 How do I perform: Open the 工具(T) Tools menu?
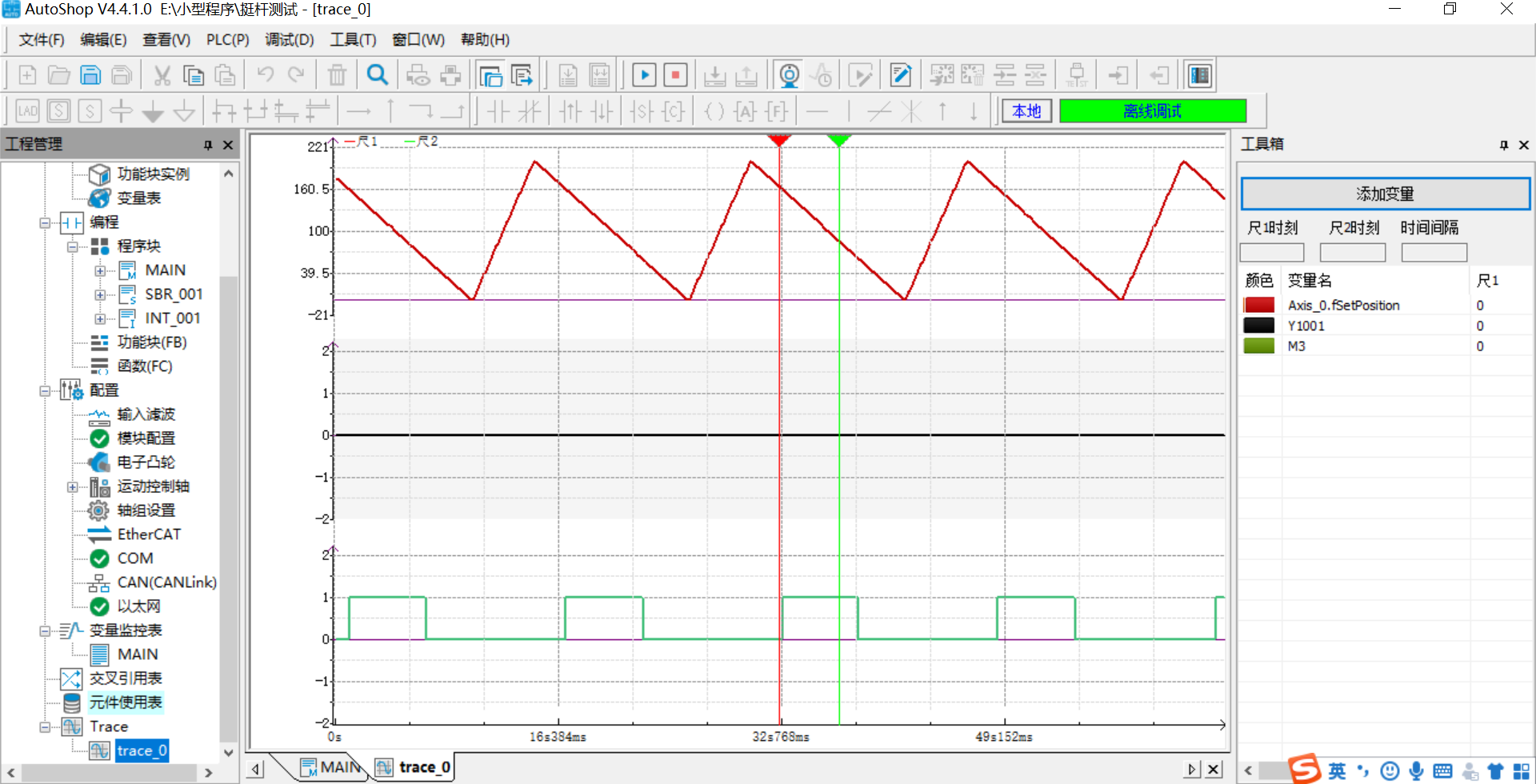353,40
